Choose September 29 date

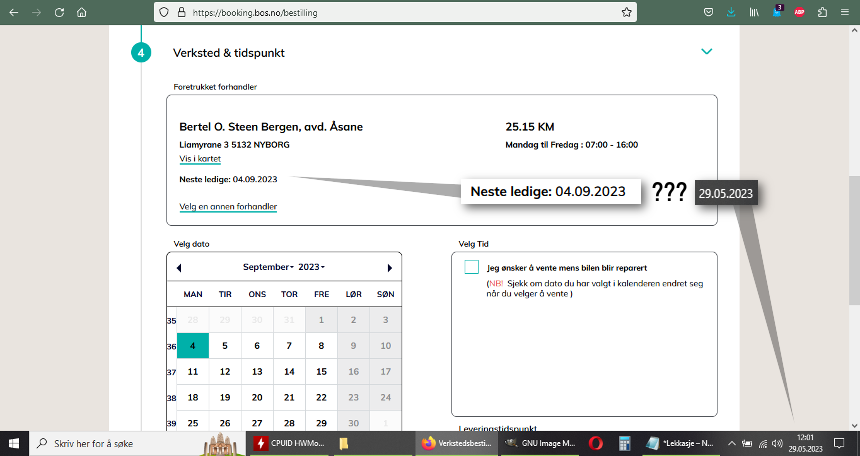[321, 423]
